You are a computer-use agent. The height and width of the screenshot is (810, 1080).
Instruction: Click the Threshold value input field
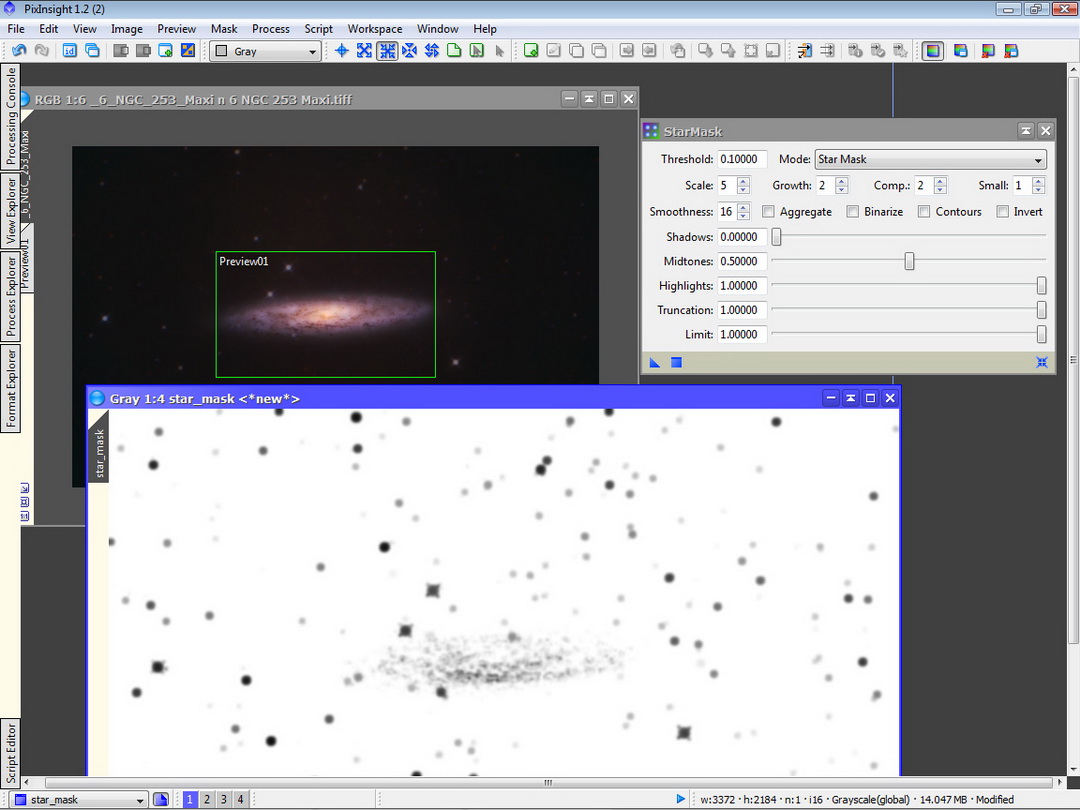742,160
